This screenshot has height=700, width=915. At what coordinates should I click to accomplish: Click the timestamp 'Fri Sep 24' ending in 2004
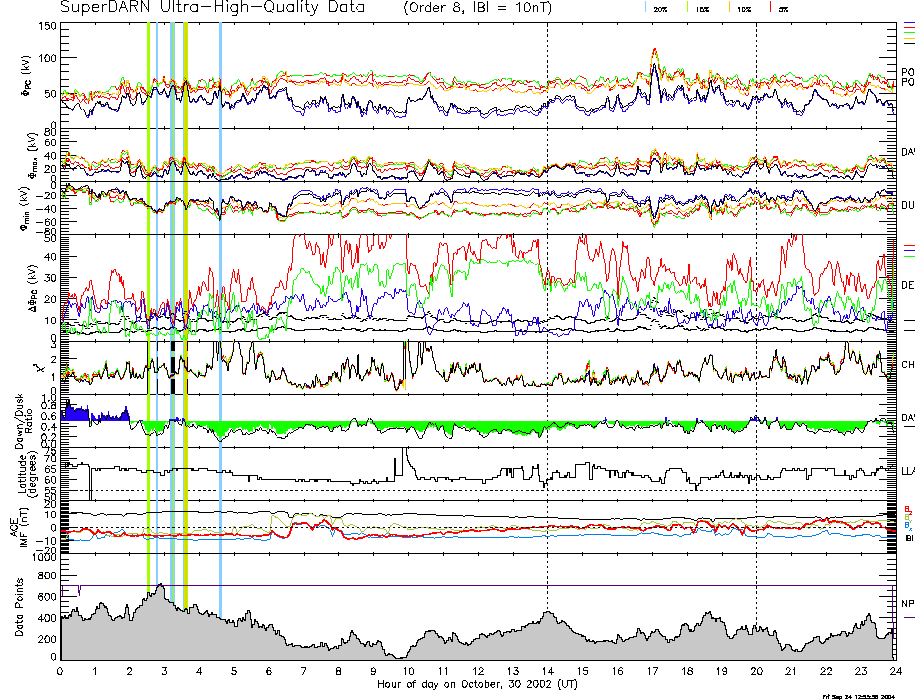[858, 696]
